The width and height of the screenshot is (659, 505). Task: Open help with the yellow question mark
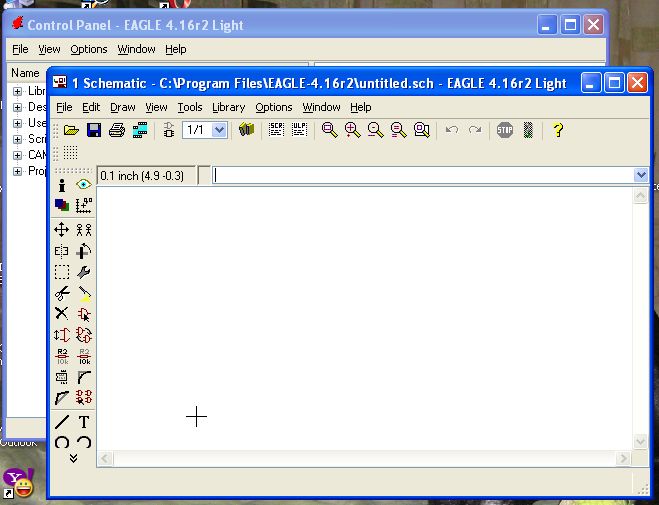(558, 130)
